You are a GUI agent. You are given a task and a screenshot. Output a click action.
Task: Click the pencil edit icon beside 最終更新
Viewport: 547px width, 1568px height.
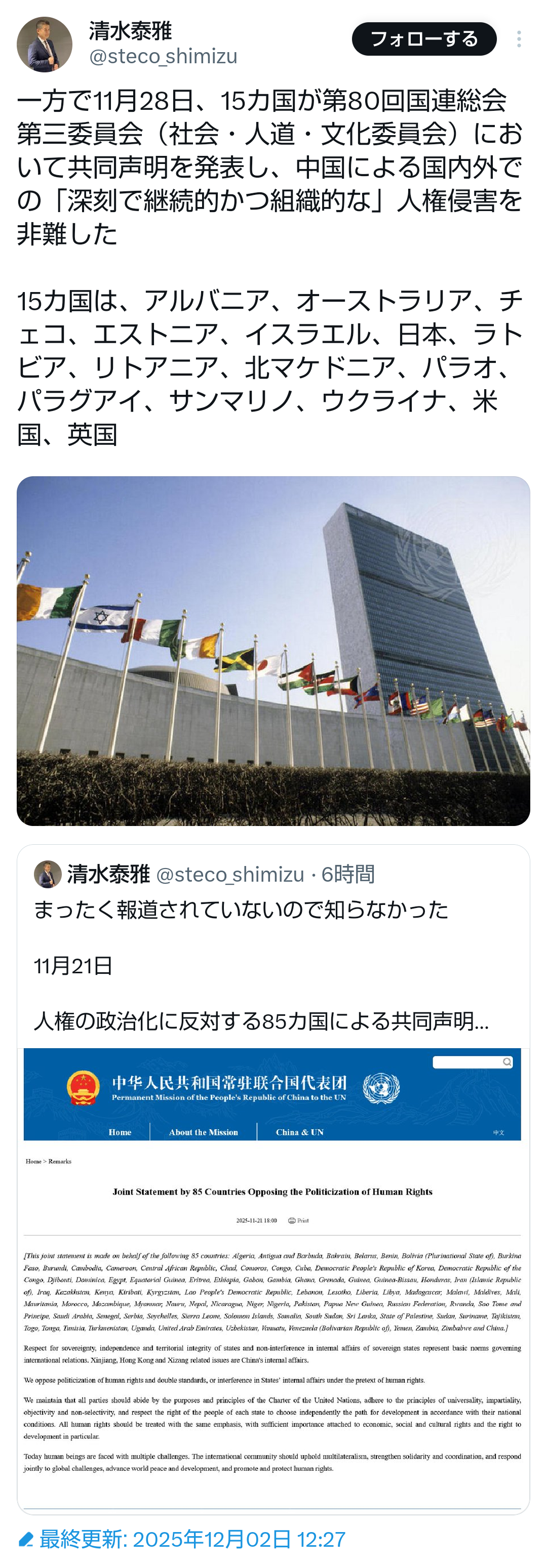pos(26,1539)
